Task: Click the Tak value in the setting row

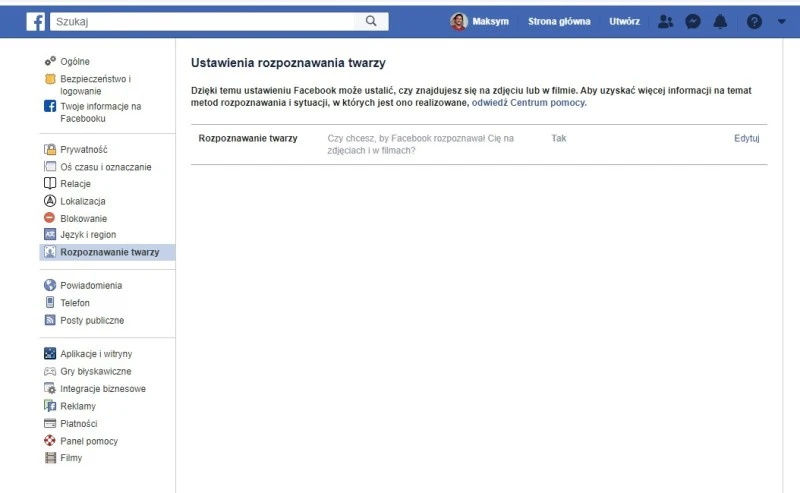Action: pos(559,138)
